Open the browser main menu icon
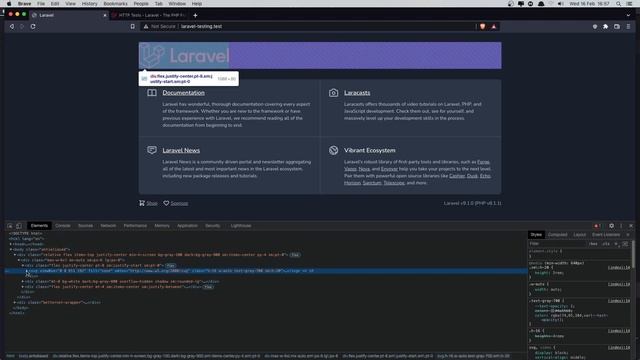 click(x=628, y=27)
